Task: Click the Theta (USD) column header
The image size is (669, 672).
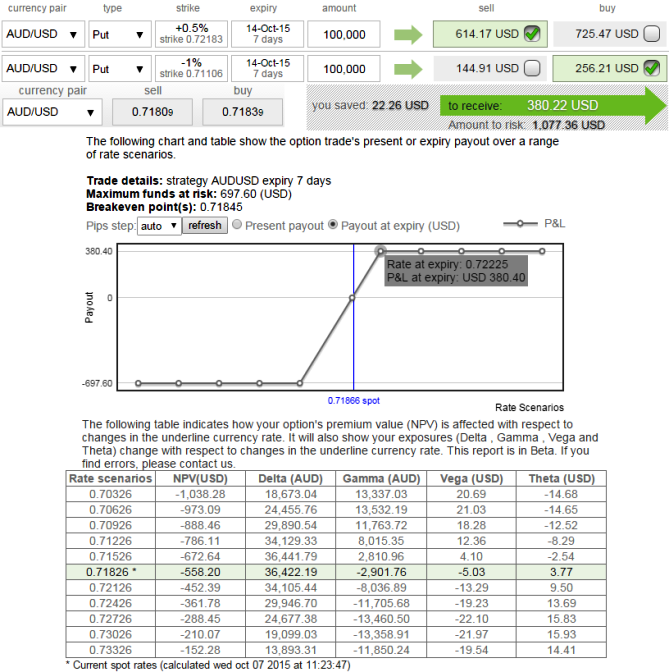Action: pos(561,478)
